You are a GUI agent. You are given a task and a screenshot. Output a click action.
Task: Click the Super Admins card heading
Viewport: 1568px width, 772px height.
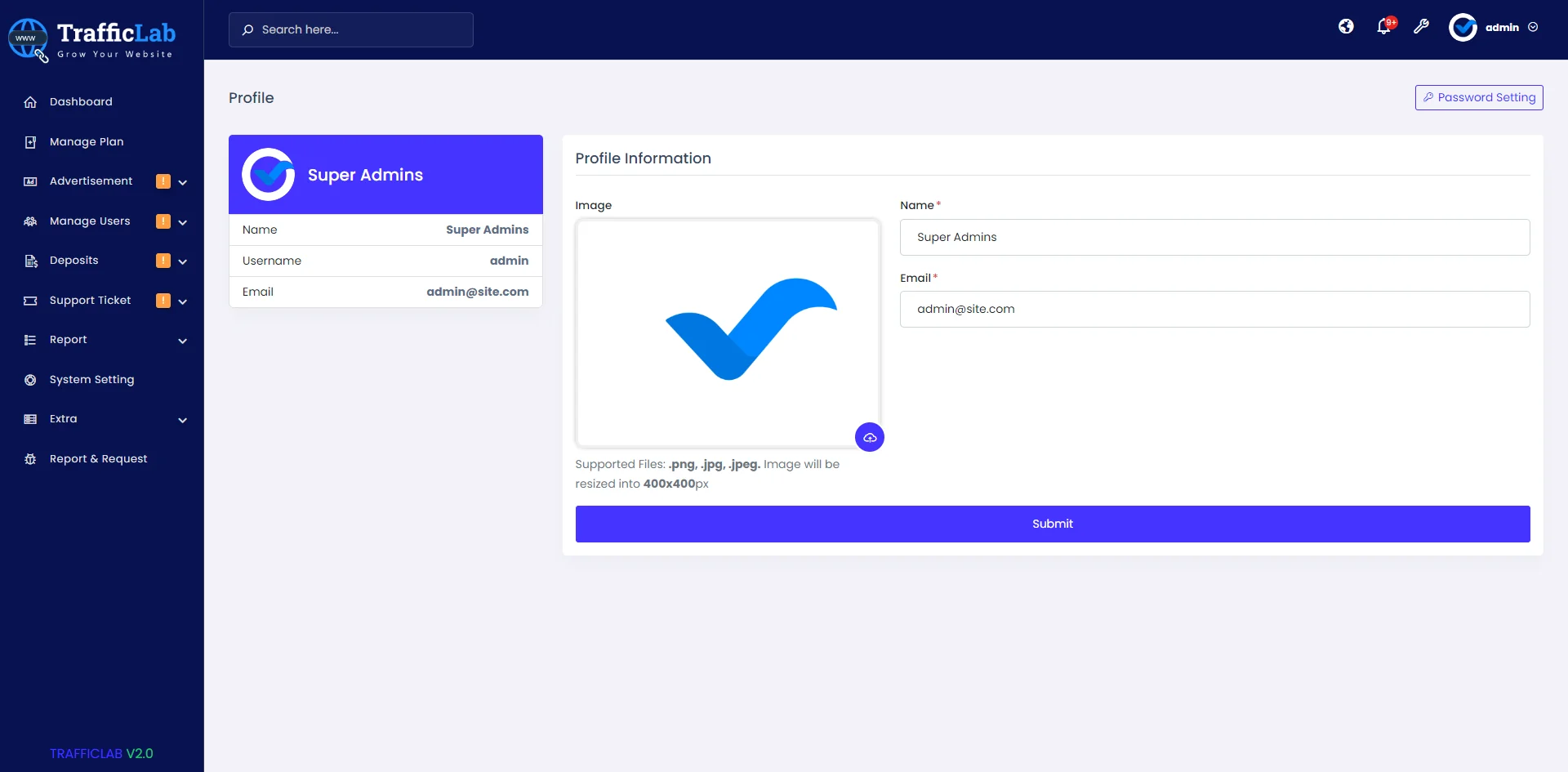point(365,175)
